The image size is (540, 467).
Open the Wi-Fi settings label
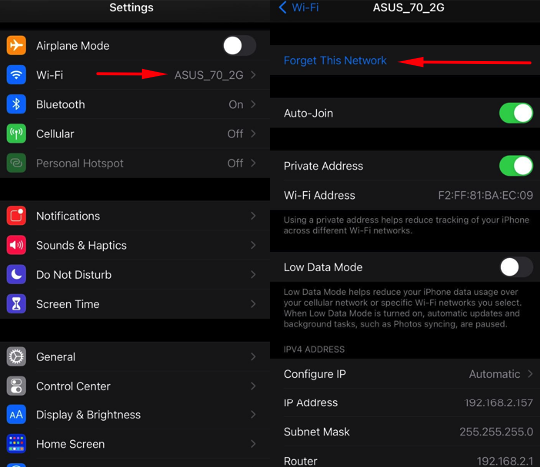[x=50, y=75]
